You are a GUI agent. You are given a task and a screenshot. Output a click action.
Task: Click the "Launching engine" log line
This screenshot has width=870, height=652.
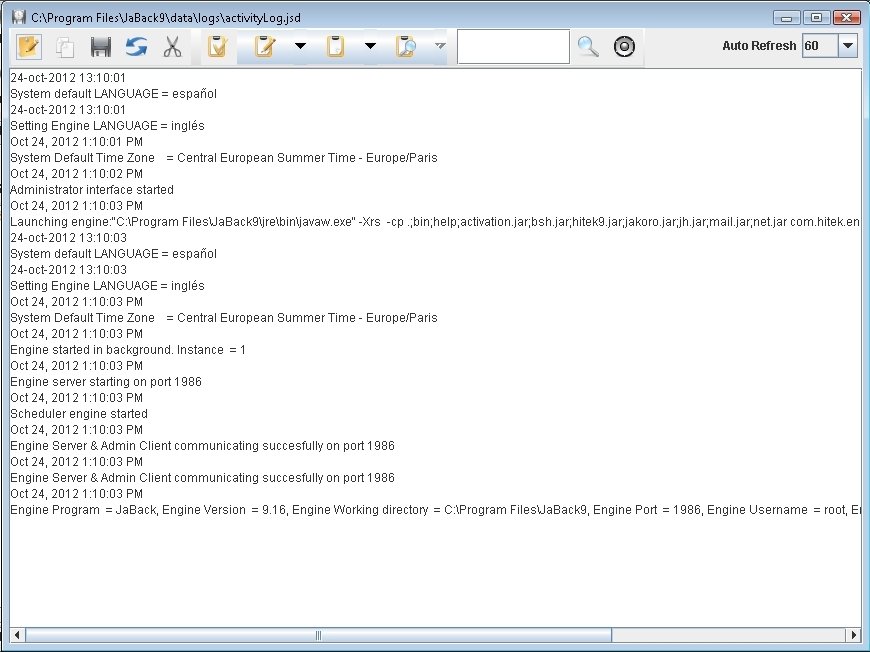pyautogui.click(x=435, y=222)
